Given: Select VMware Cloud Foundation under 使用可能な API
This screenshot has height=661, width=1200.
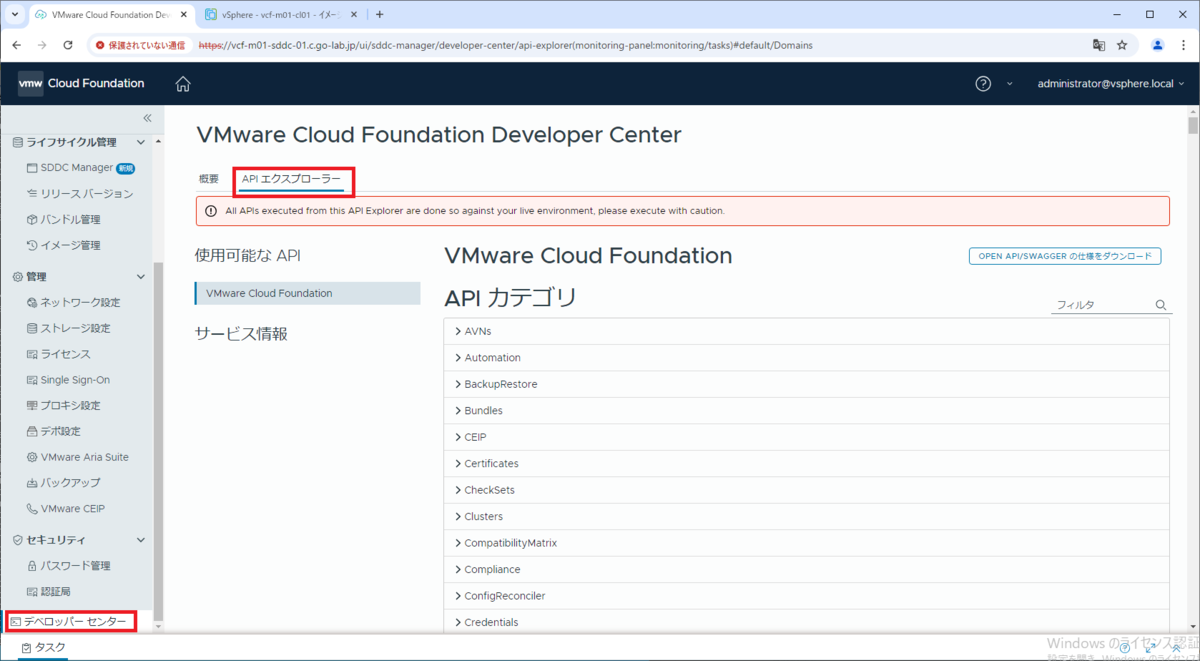Looking at the screenshot, I should (x=308, y=294).
